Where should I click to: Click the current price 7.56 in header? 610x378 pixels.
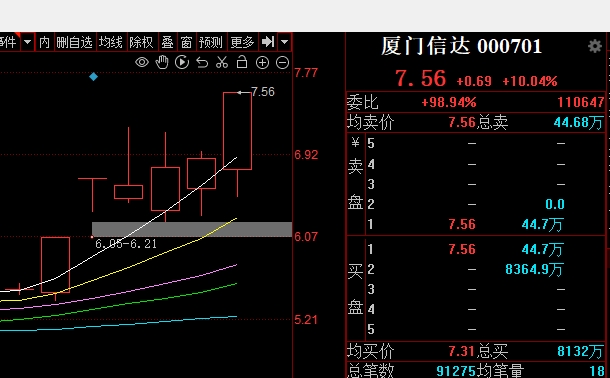[421, 79]
